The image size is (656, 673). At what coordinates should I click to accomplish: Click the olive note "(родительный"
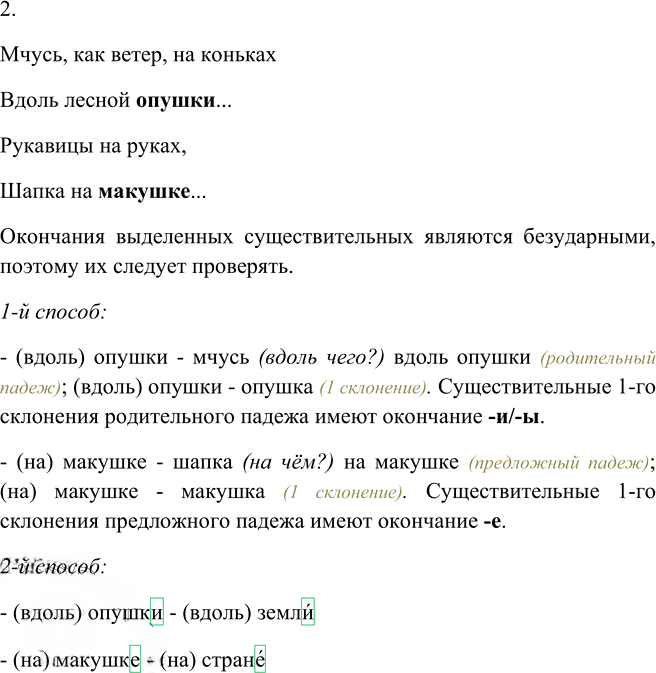coord(598,358)
